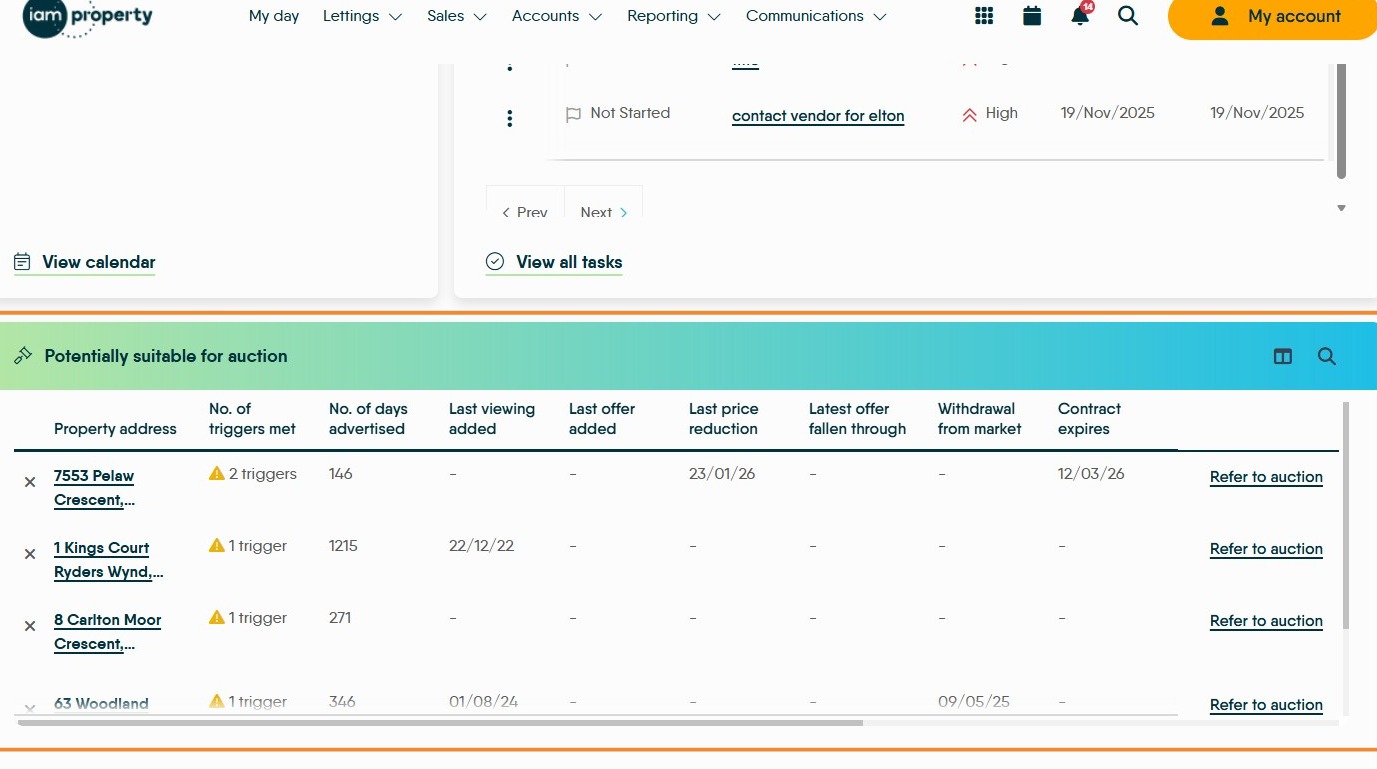Click the Not Started status text
Image resolution: width=1377 pixels, height=769 pixels.
pyautogui.click(x=630, y=113)
